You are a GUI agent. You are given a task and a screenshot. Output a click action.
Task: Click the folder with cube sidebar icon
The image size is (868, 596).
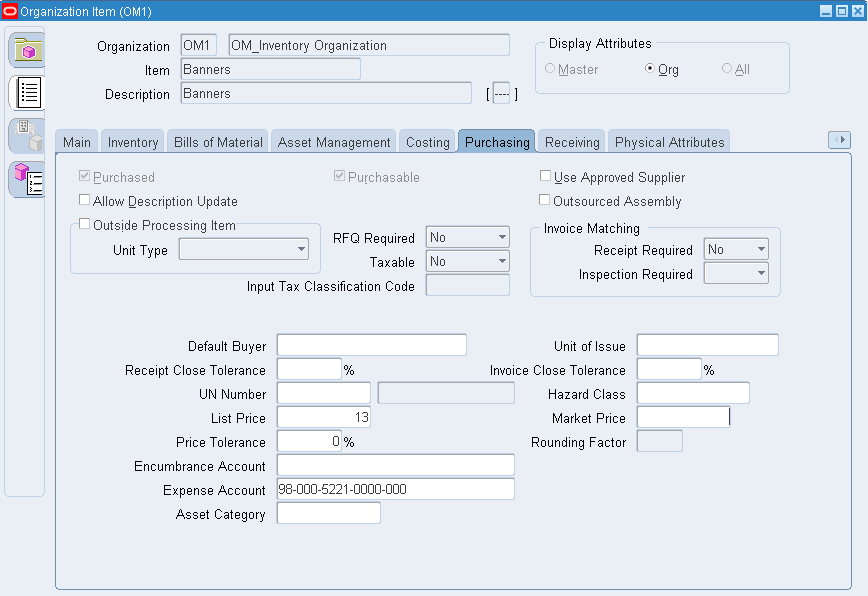pyautogui.click(x=28, y=50)
